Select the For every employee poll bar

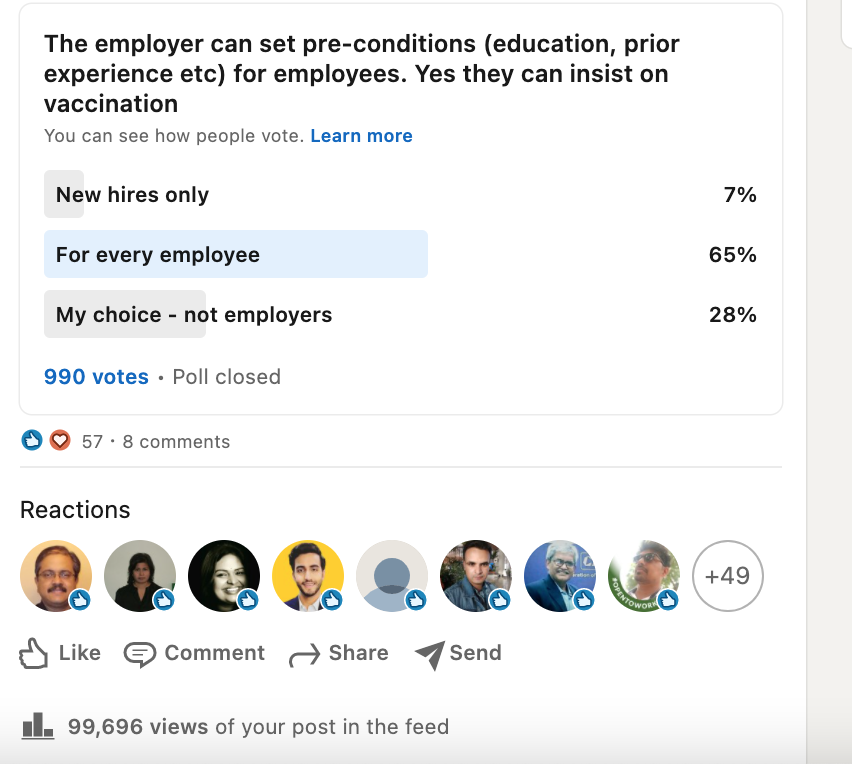235,255
